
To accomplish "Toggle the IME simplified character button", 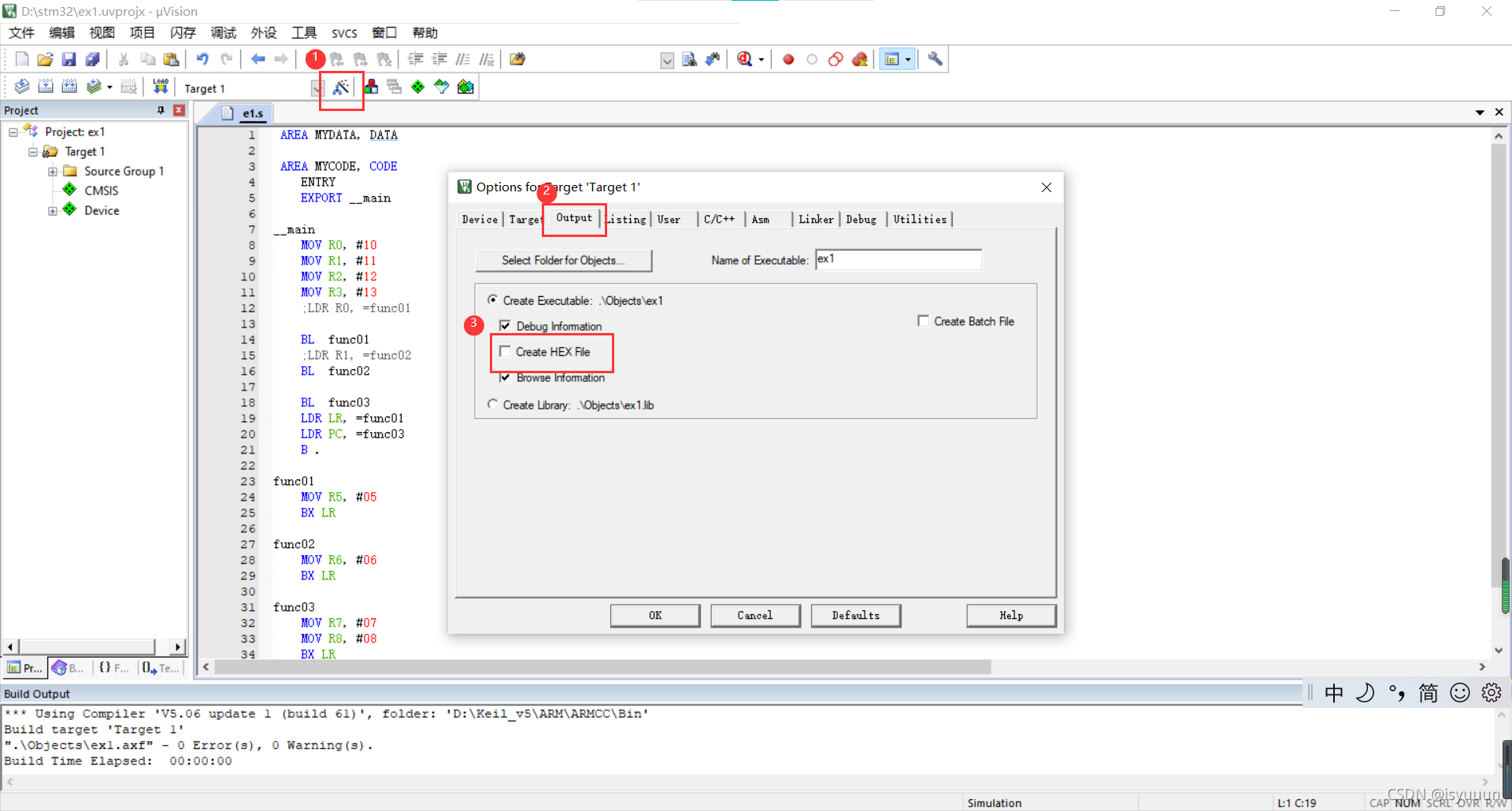I will [x=1429, y=693].
